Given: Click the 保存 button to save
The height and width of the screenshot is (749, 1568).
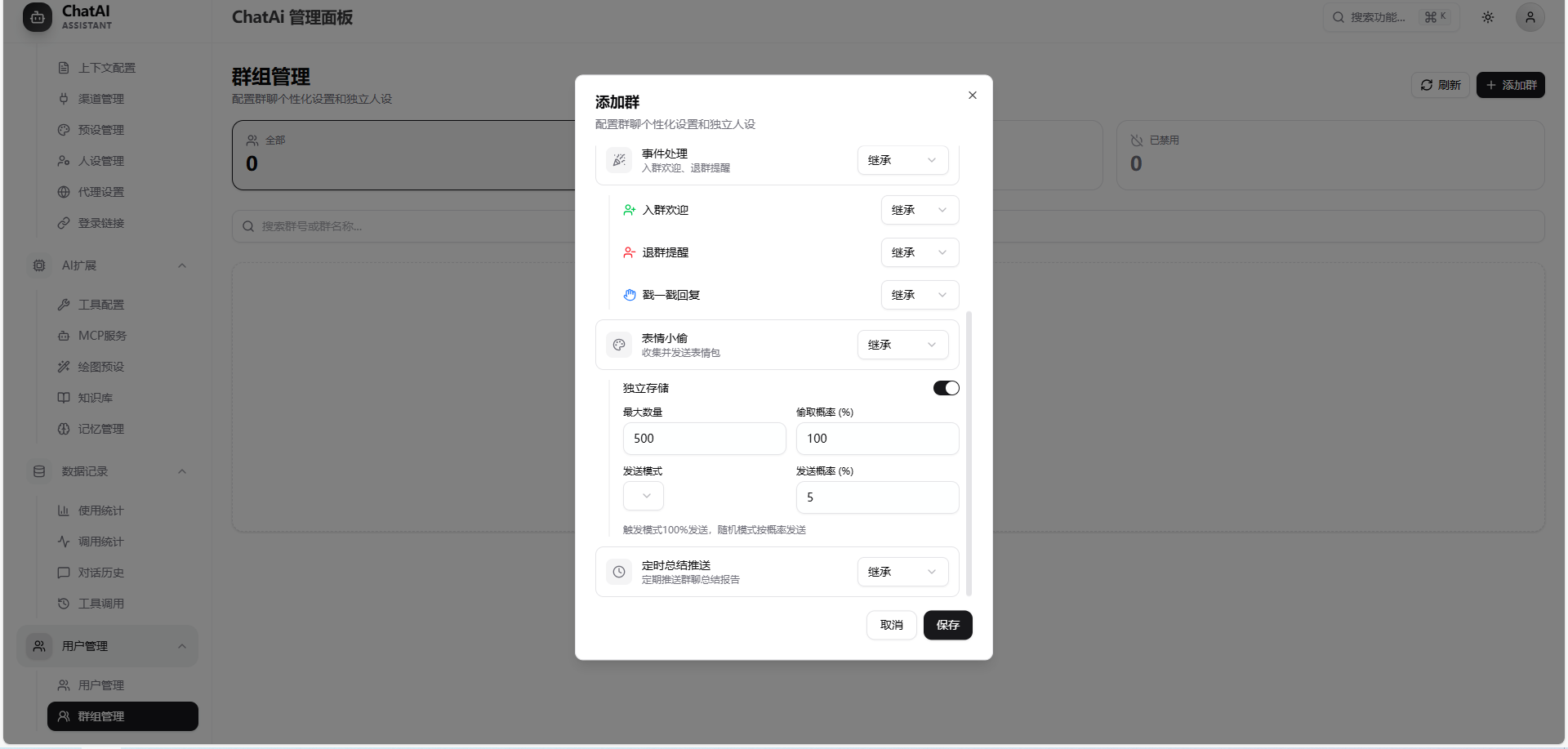Looking at the screenshot, I should (x=947, y=625).
